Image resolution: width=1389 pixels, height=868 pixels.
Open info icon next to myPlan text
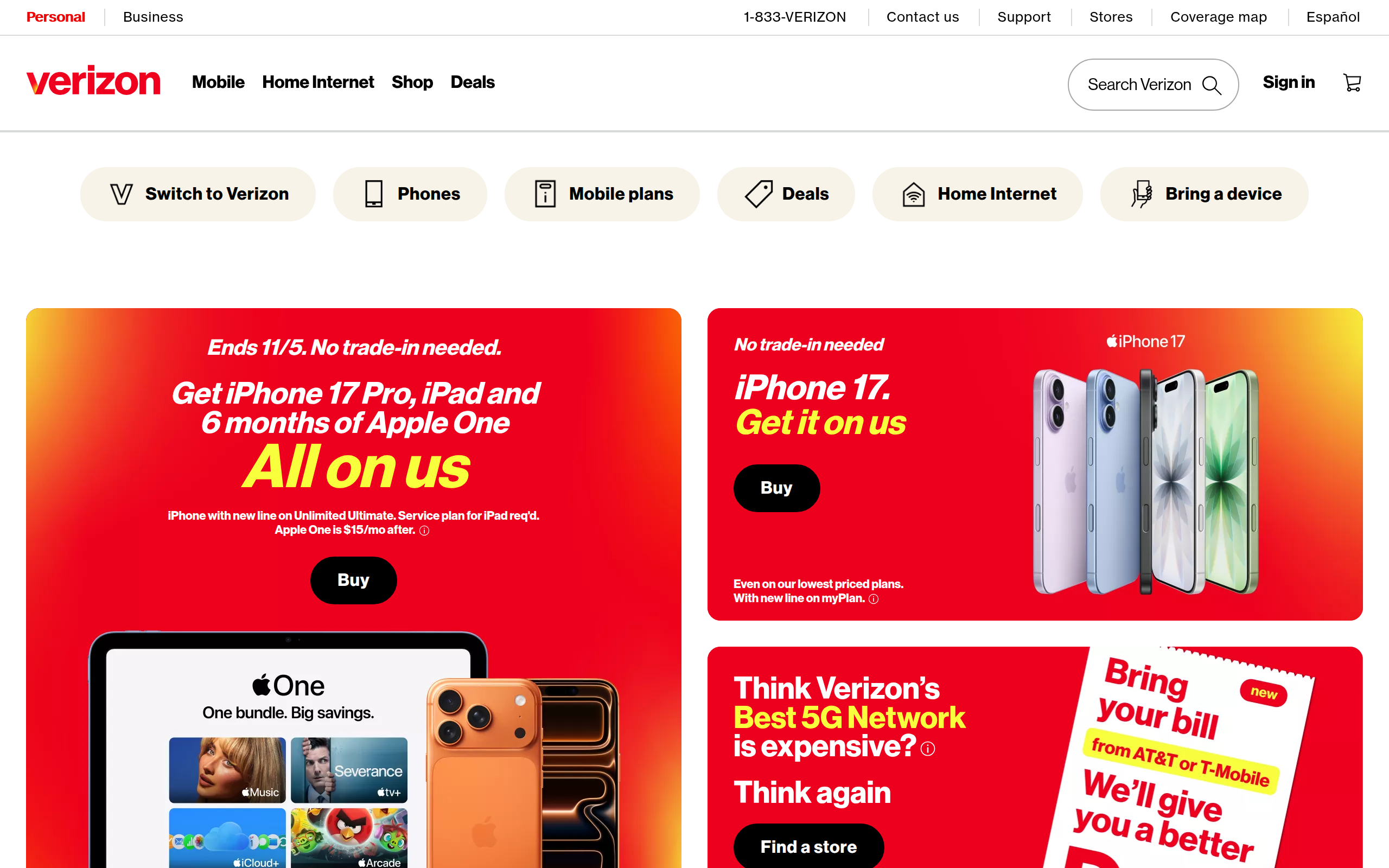874,599
